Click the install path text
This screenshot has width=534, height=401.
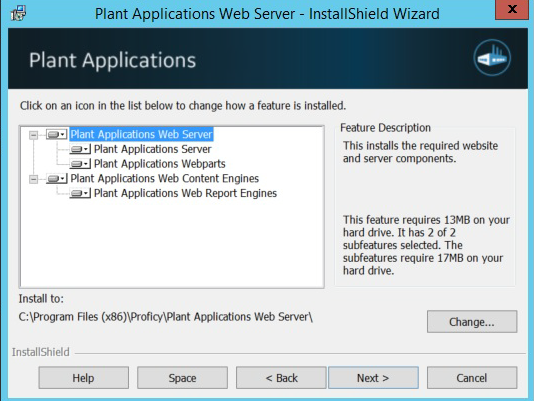(166, 317)
